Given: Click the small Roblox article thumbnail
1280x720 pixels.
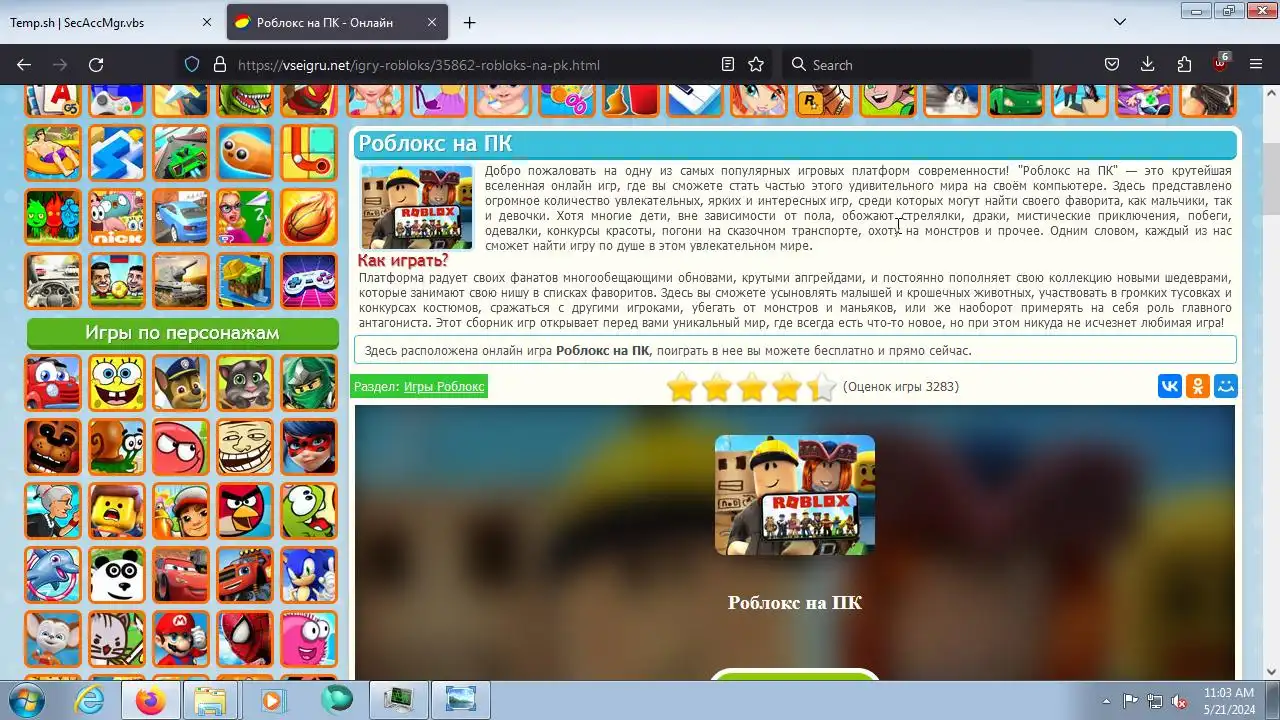Looking at the screenshot, I should [x=416, y=207].
